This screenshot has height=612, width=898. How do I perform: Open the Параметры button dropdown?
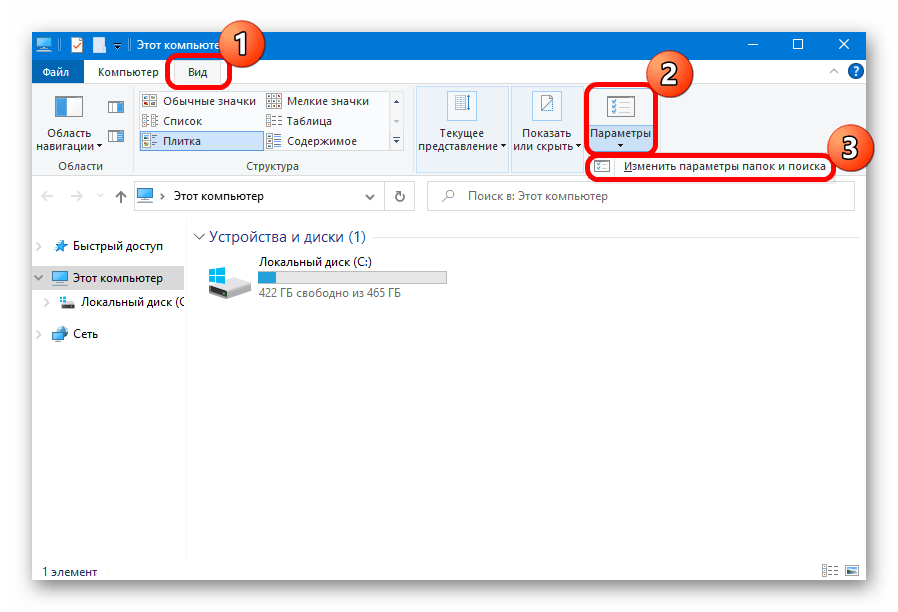click(620, 139)
